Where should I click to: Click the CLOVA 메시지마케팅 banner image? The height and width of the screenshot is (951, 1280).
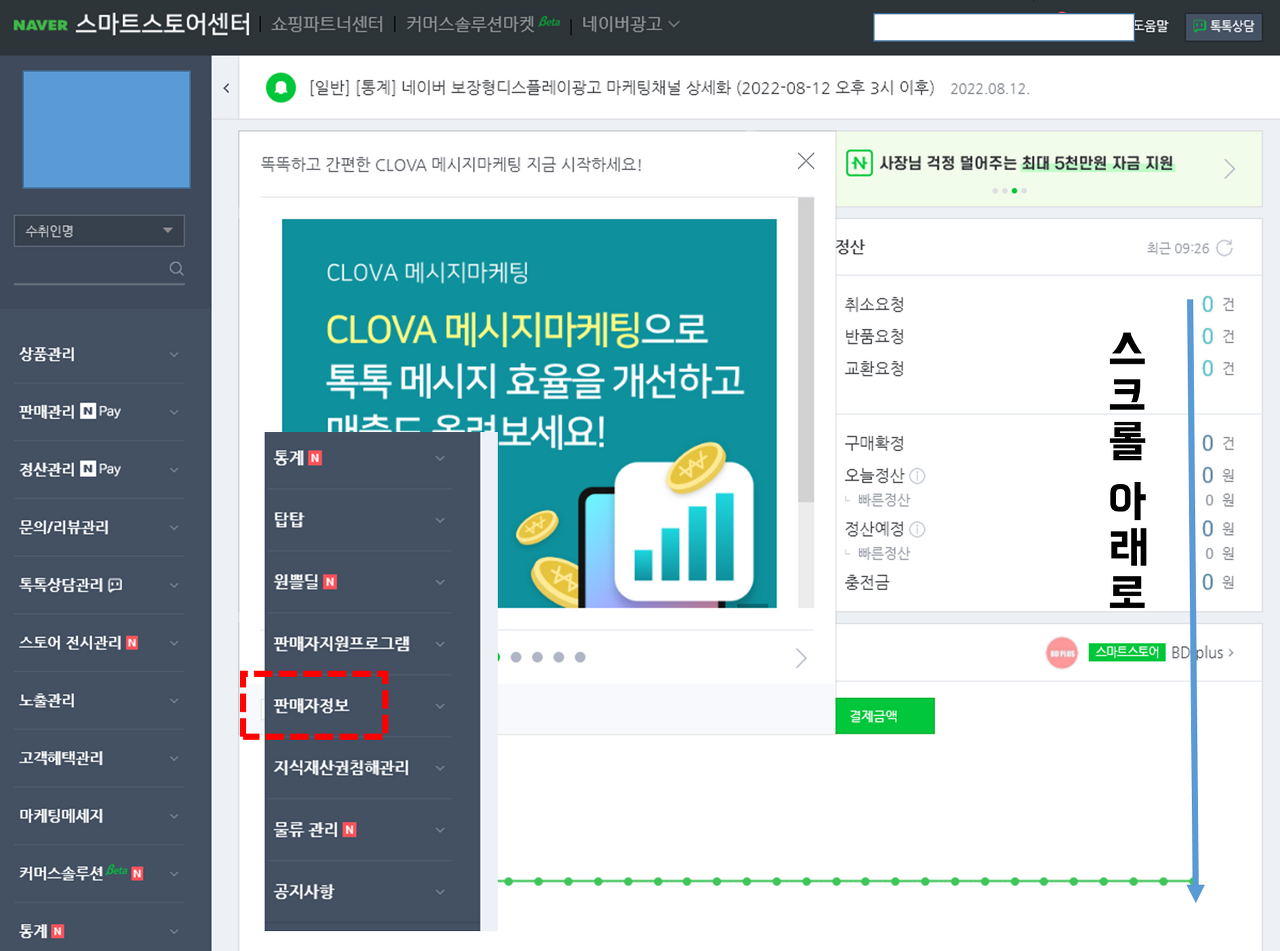coord(529,413)
